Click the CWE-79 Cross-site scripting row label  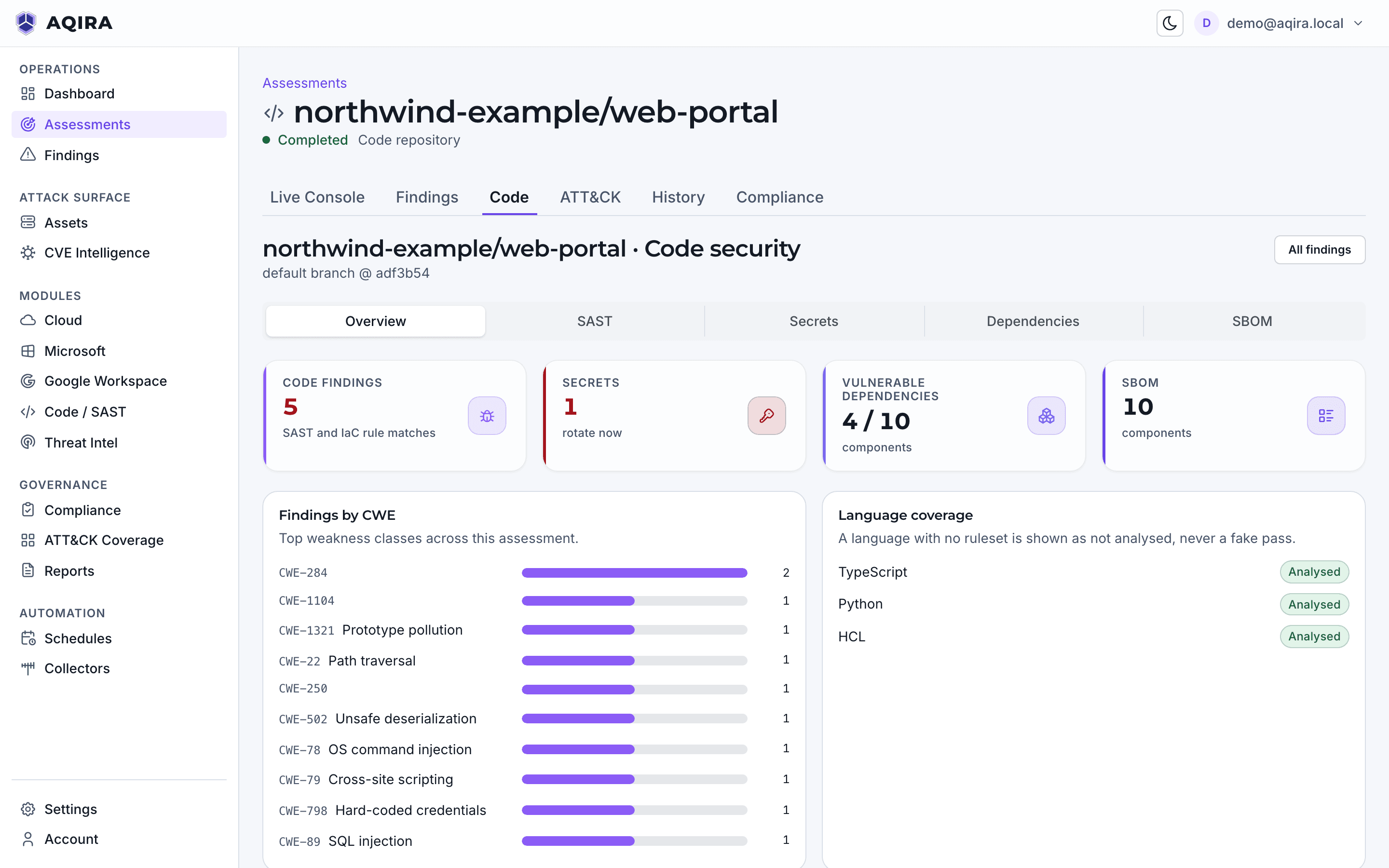pos(366,780)
